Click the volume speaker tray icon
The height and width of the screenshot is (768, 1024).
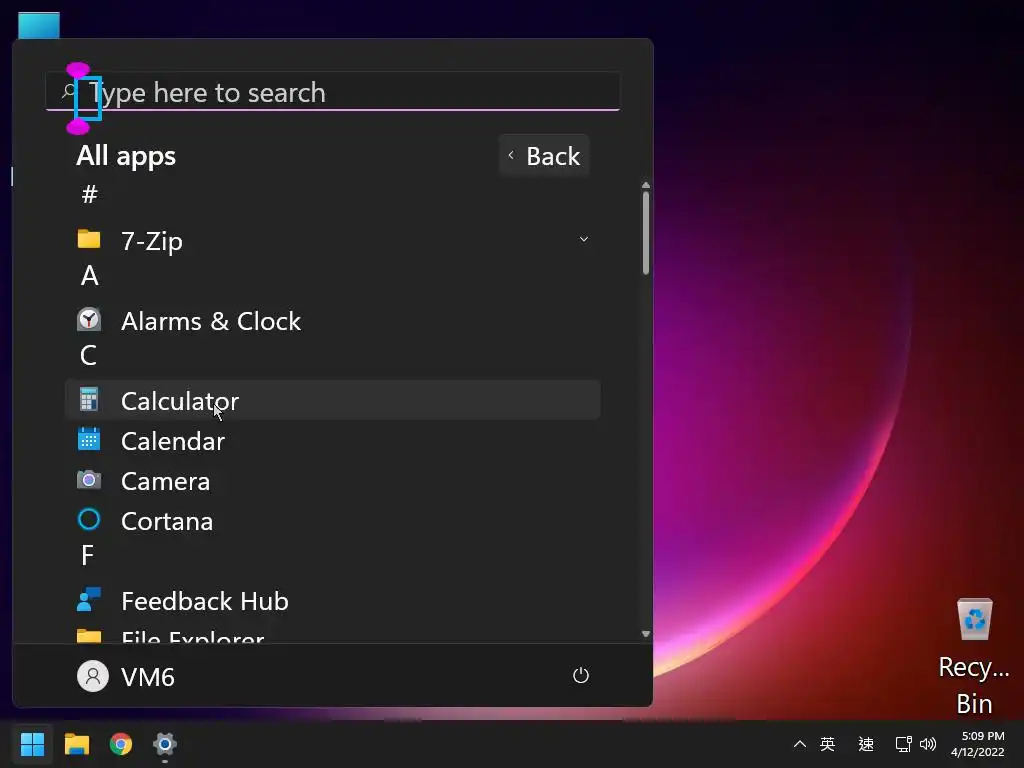tap(927, 744)
